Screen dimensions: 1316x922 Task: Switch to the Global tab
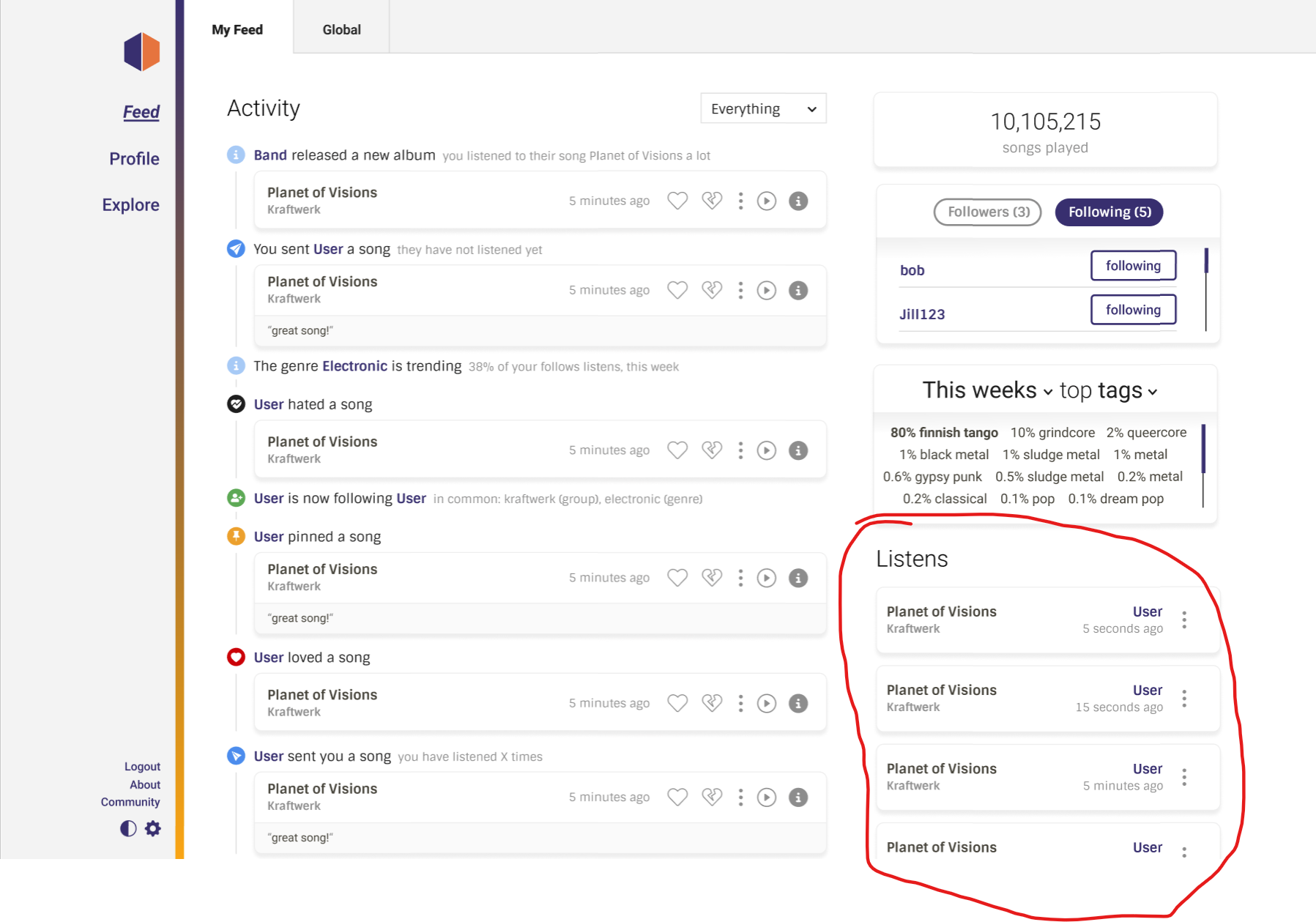point(341,29)
